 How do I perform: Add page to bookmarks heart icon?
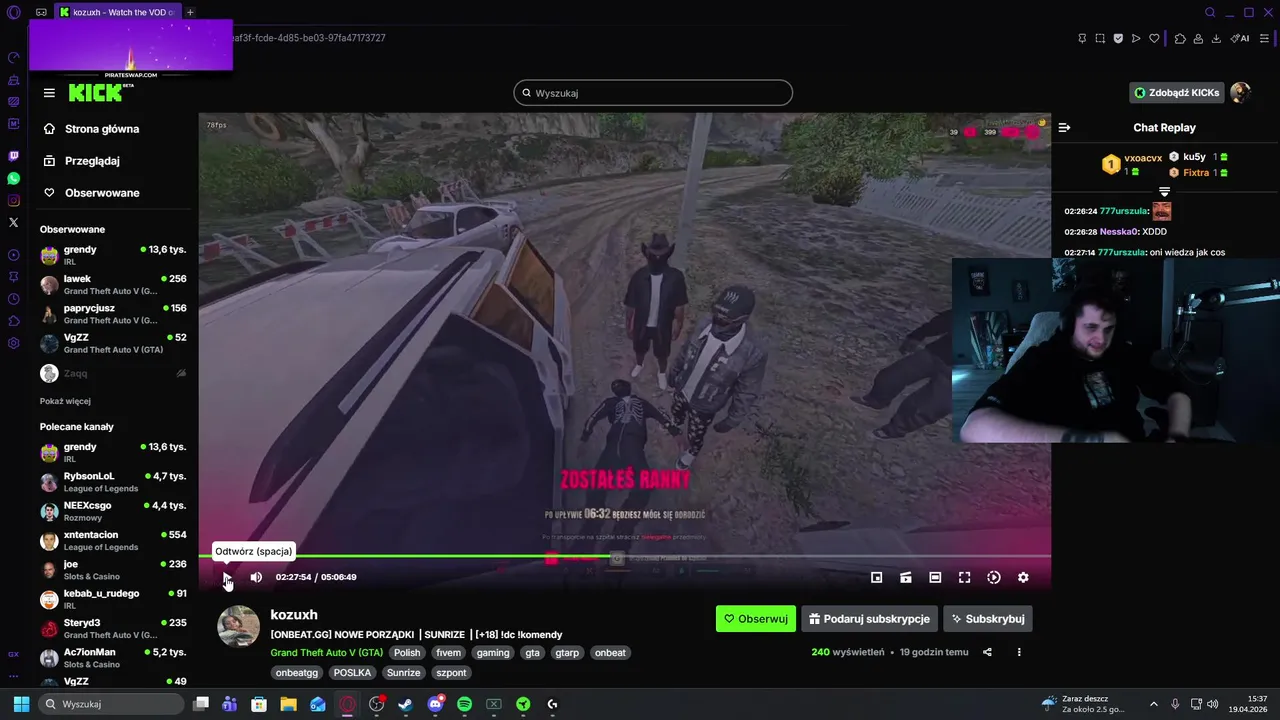pos(1154,38)
